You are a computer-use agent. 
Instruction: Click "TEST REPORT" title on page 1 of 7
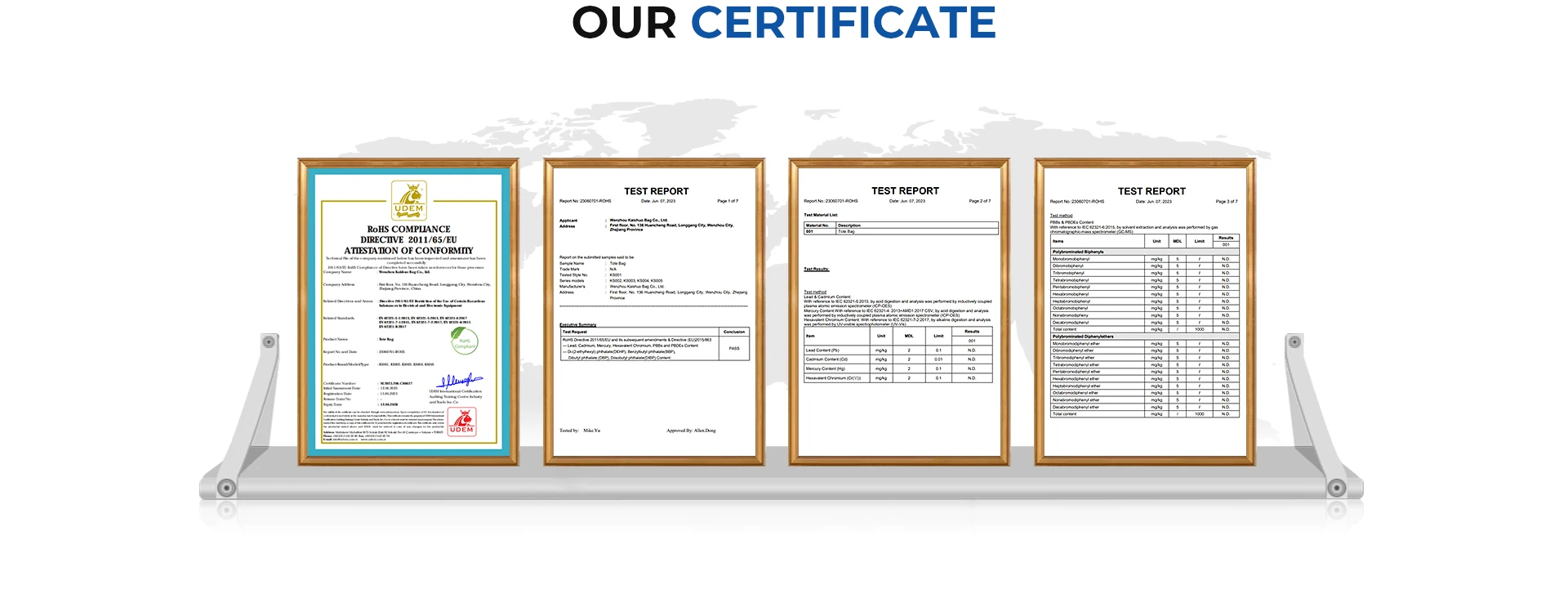[657, 191]
